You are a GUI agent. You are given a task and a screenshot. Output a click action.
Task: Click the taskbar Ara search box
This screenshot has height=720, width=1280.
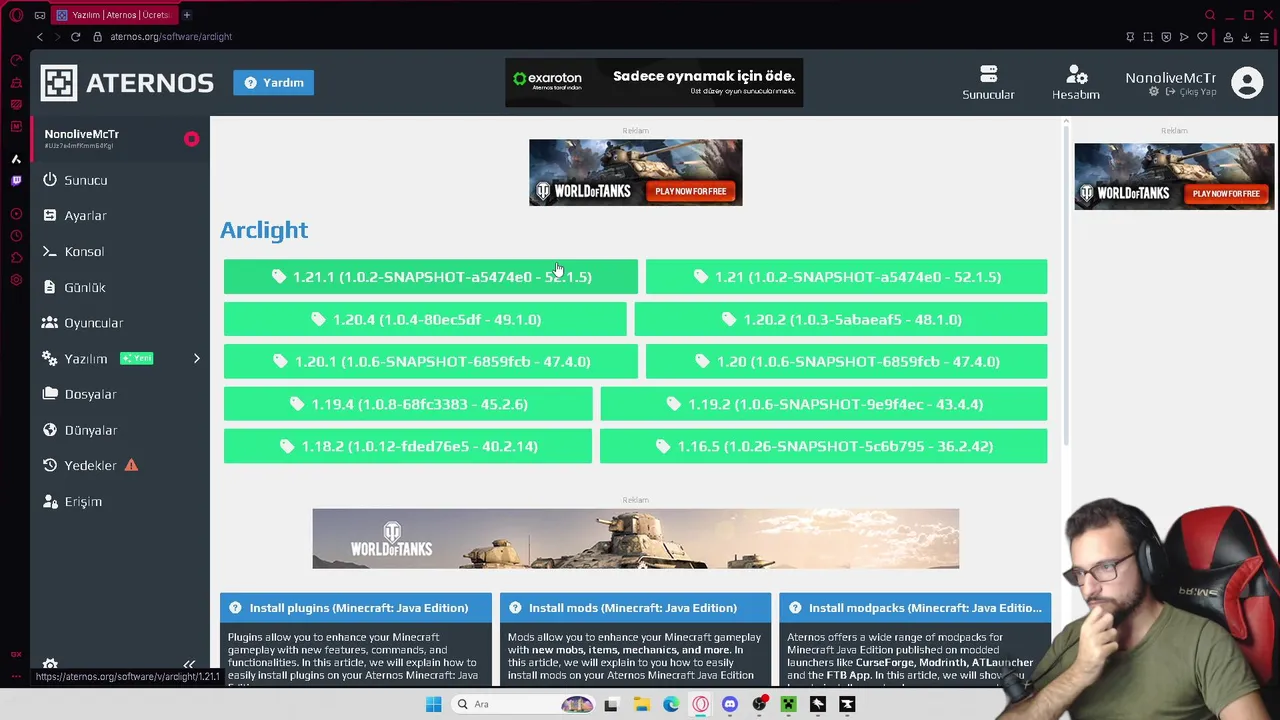coord(521,704)
